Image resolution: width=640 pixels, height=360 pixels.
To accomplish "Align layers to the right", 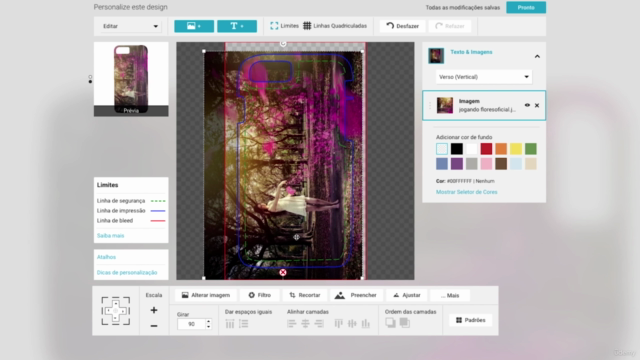I will (319, 324).
